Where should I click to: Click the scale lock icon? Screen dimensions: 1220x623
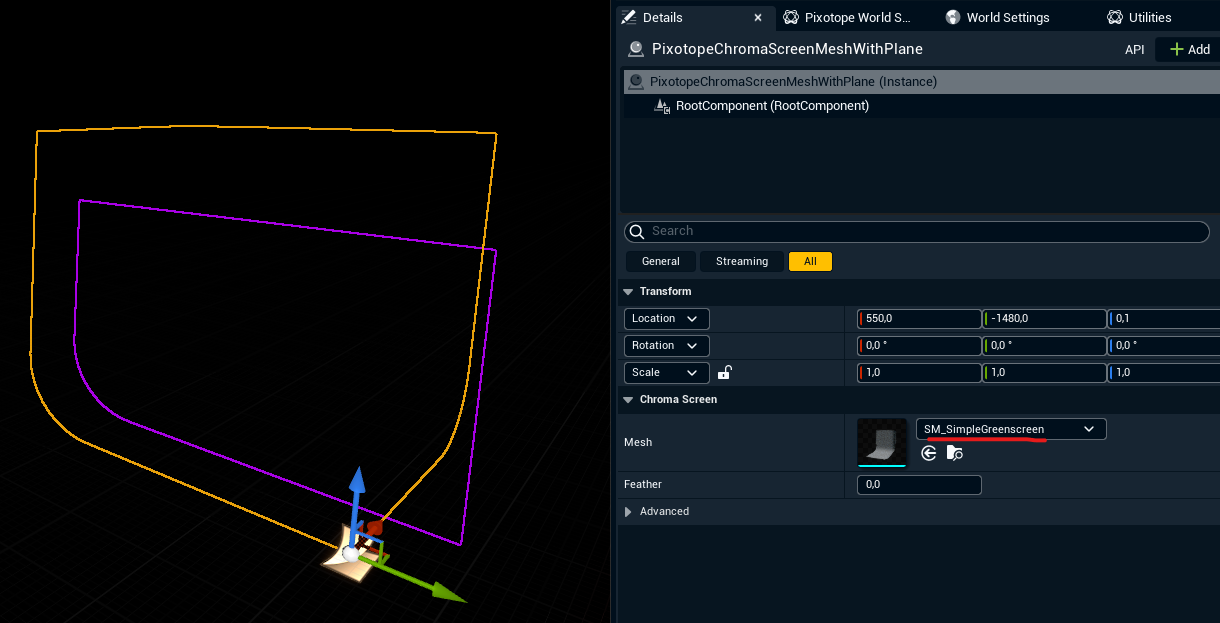point(725,373)
